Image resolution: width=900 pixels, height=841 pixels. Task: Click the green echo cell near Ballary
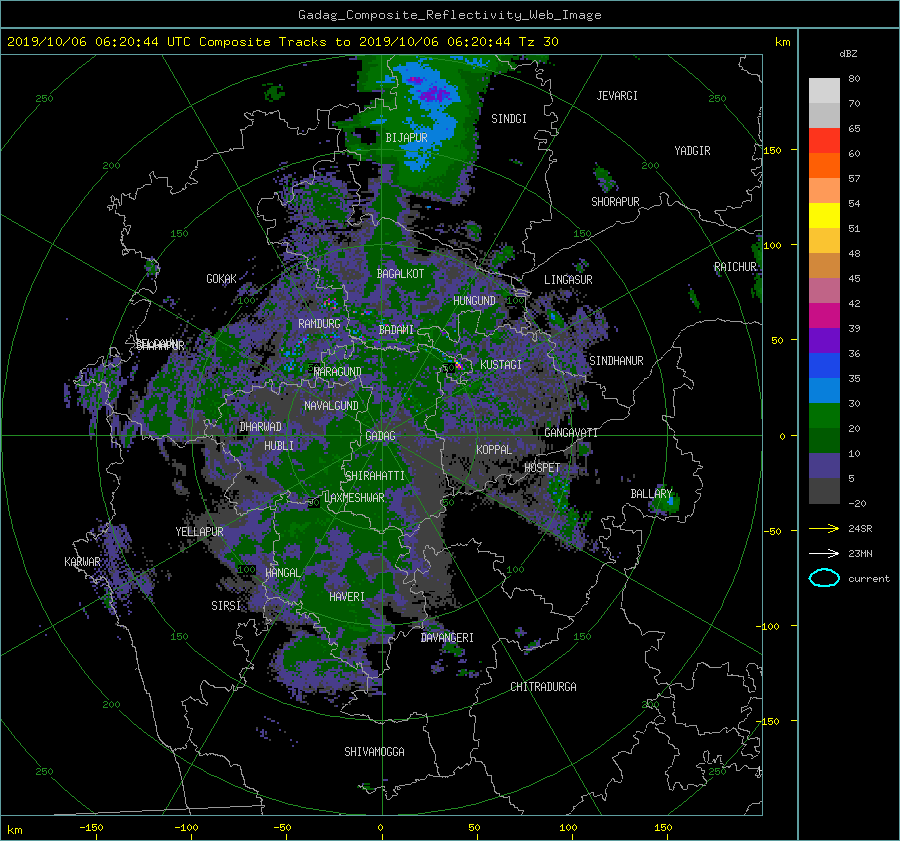click(666, 503)
